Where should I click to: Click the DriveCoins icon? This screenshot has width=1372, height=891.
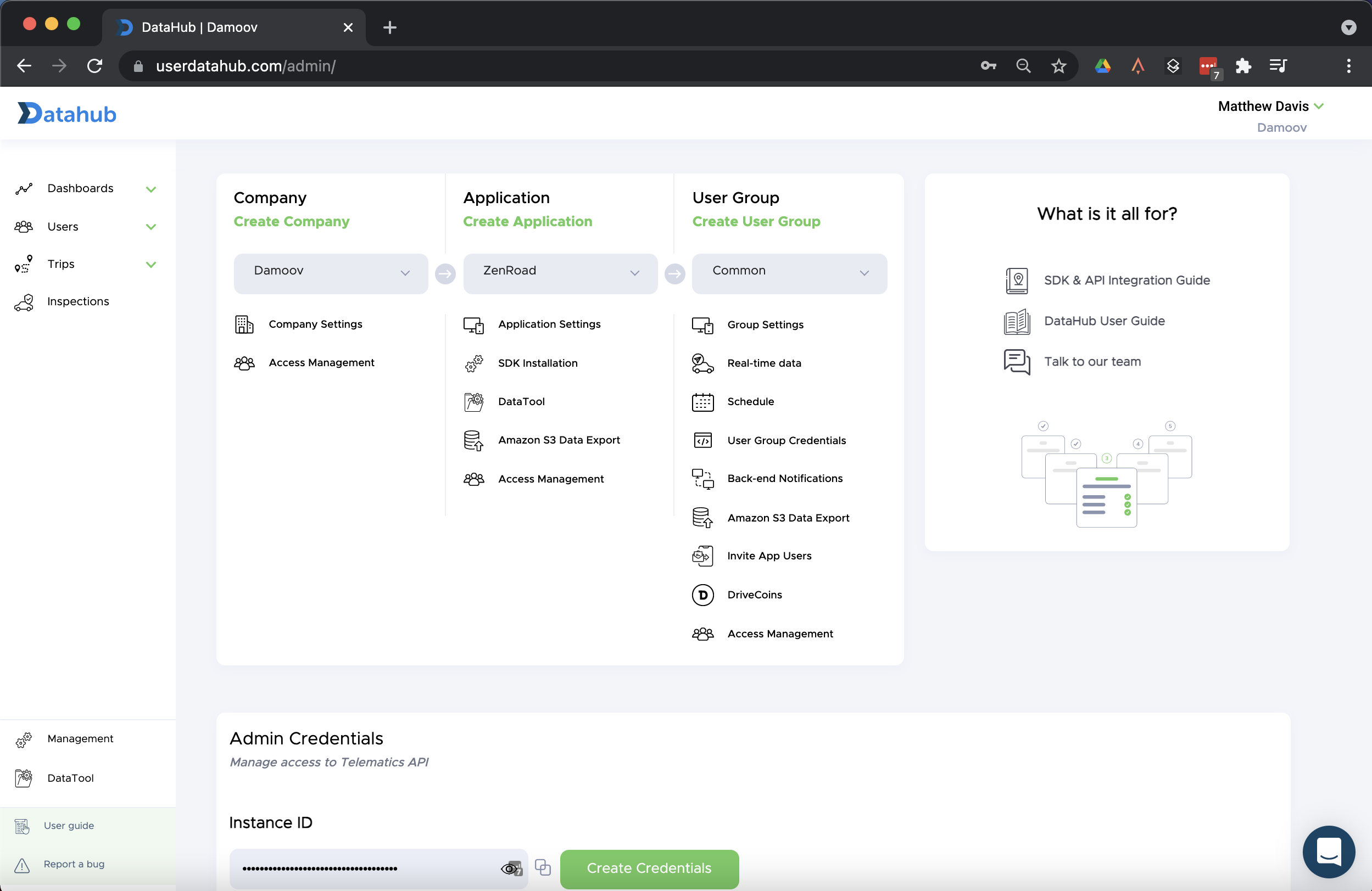(702, 595)
